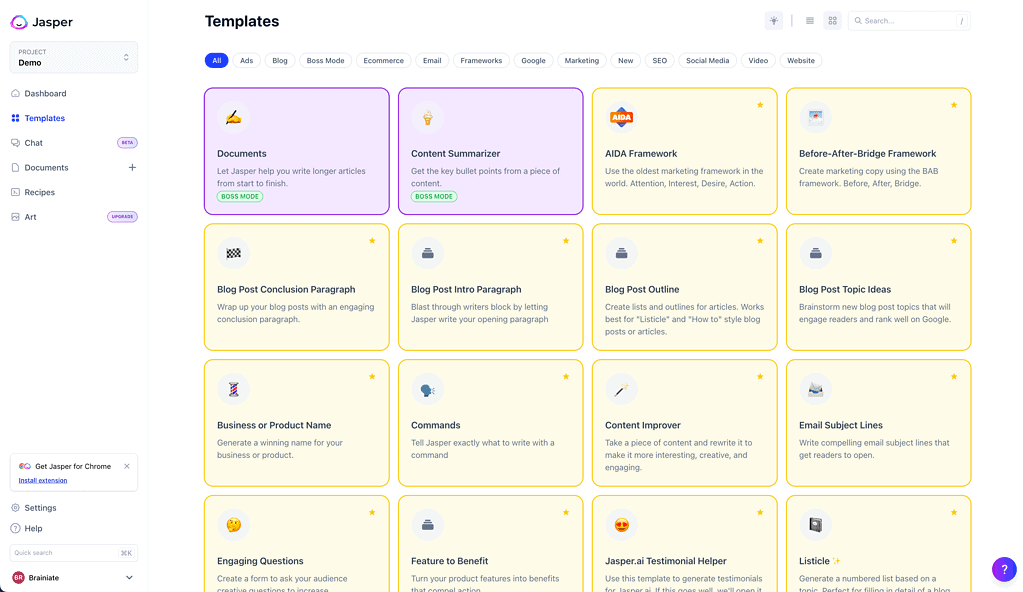The width and height of the screenshot is (1023, 592).
Task: Toggle favorite star on Before-After-Bridge Framework
Action: pos(954,105)
